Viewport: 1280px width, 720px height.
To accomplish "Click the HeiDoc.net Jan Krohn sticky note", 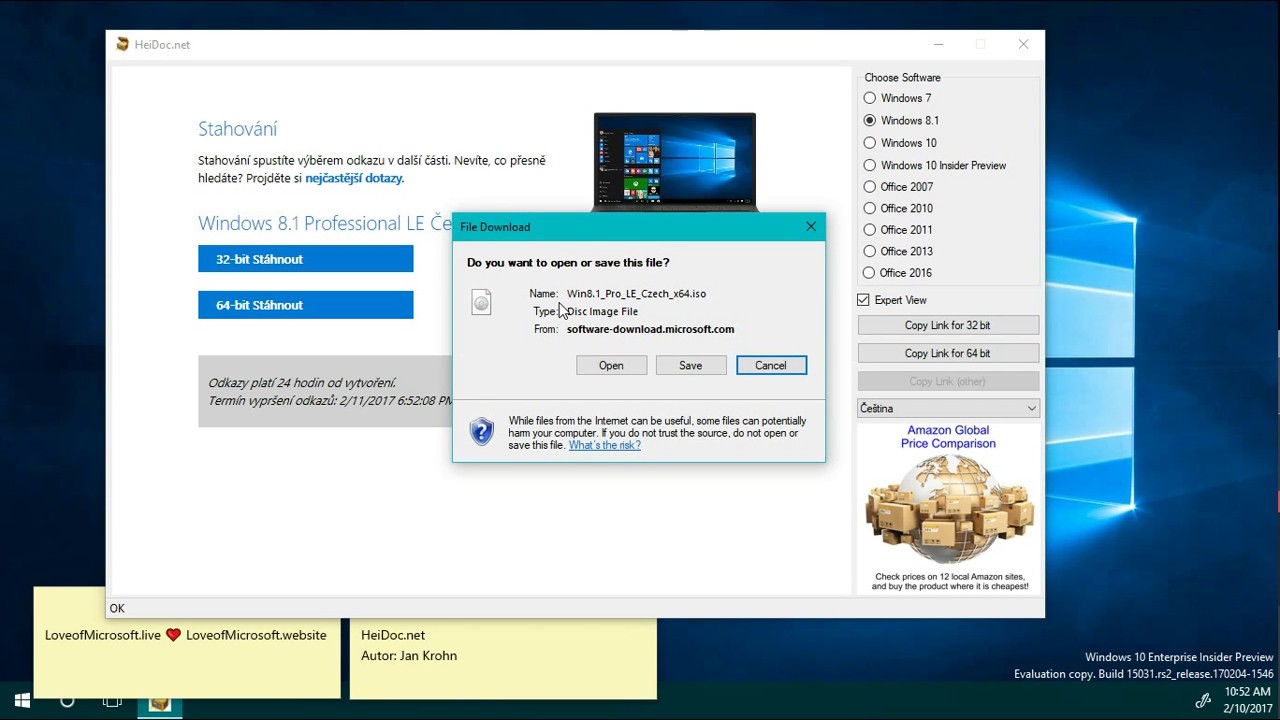I will tap(503, 658).
